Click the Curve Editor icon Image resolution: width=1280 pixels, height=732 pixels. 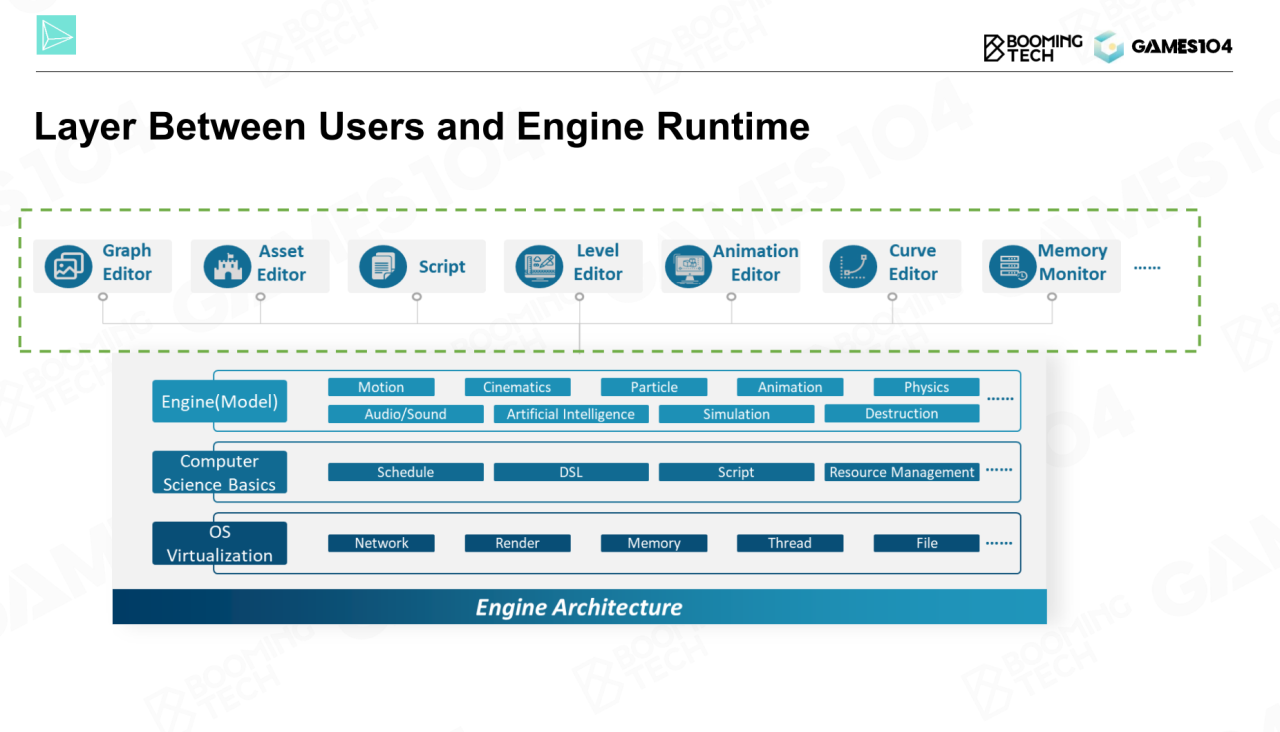click(853, 267)
